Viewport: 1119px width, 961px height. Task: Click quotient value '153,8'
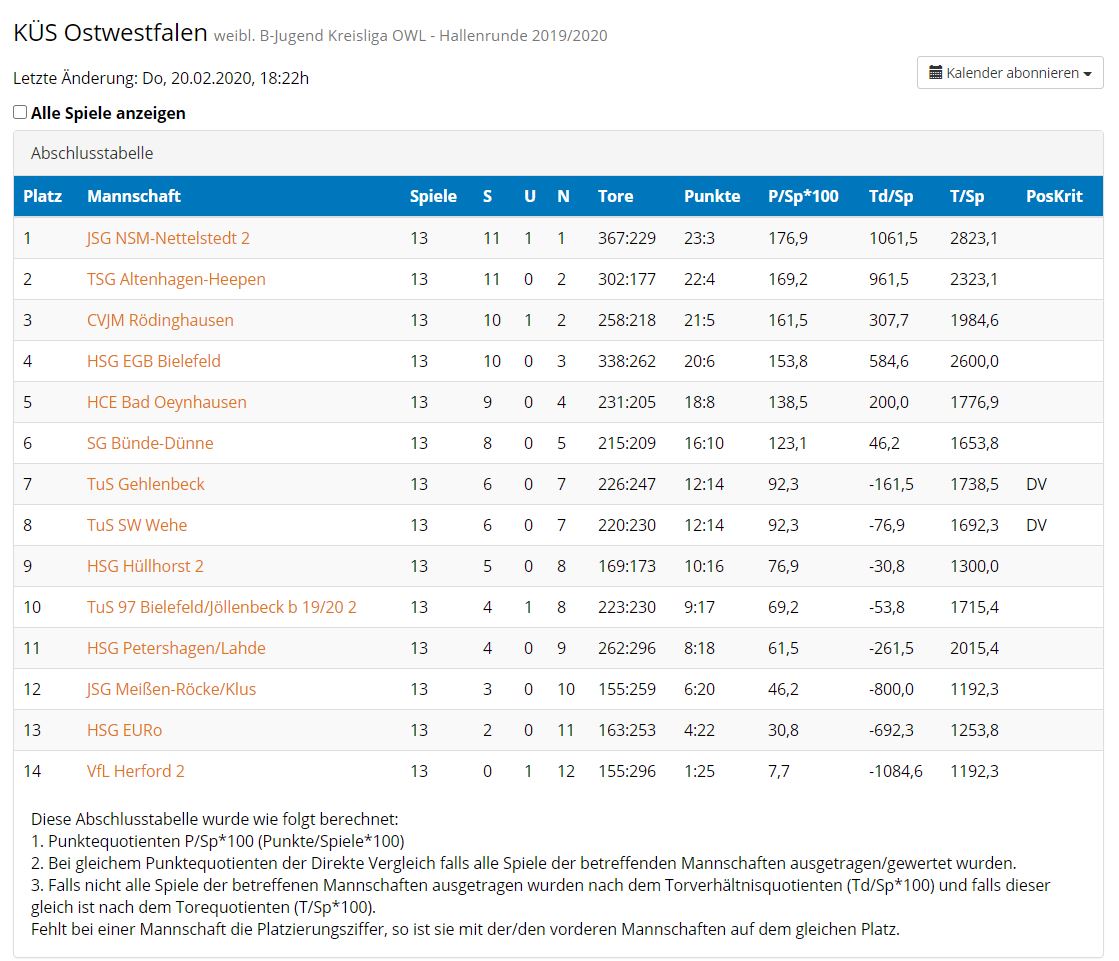pyautogui.click(x=788, y=361)
